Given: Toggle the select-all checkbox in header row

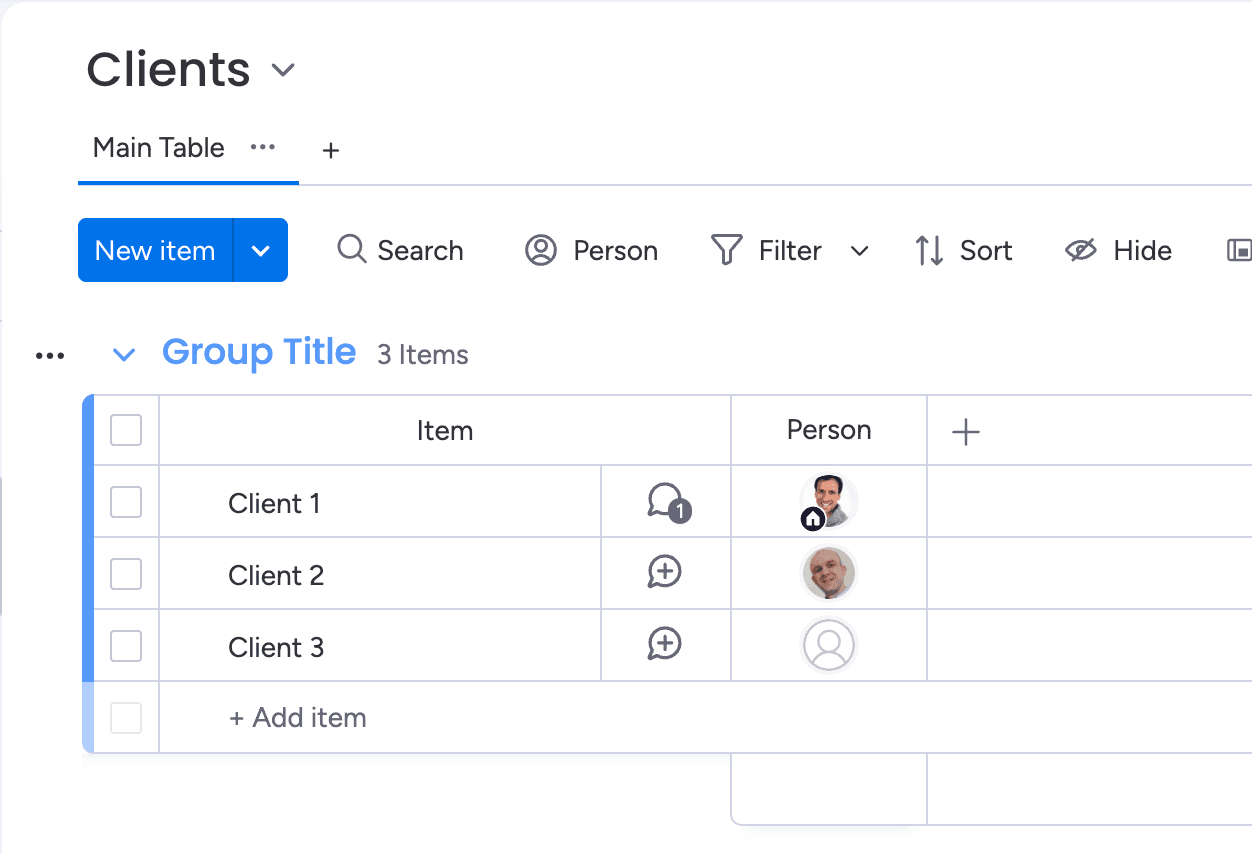Looking at the screenshot, I should 126,431.
